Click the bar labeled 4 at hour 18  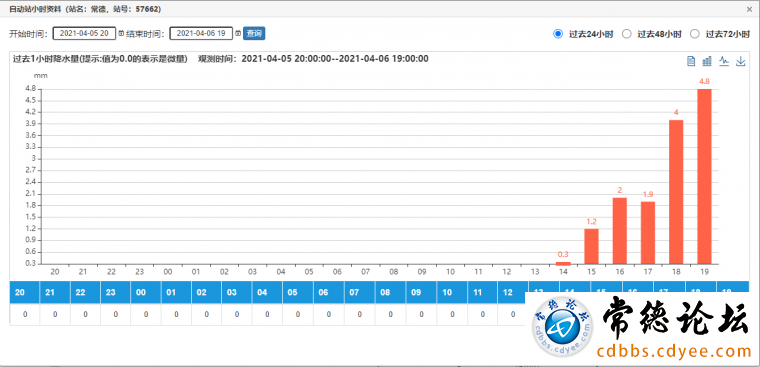[676, 192]
